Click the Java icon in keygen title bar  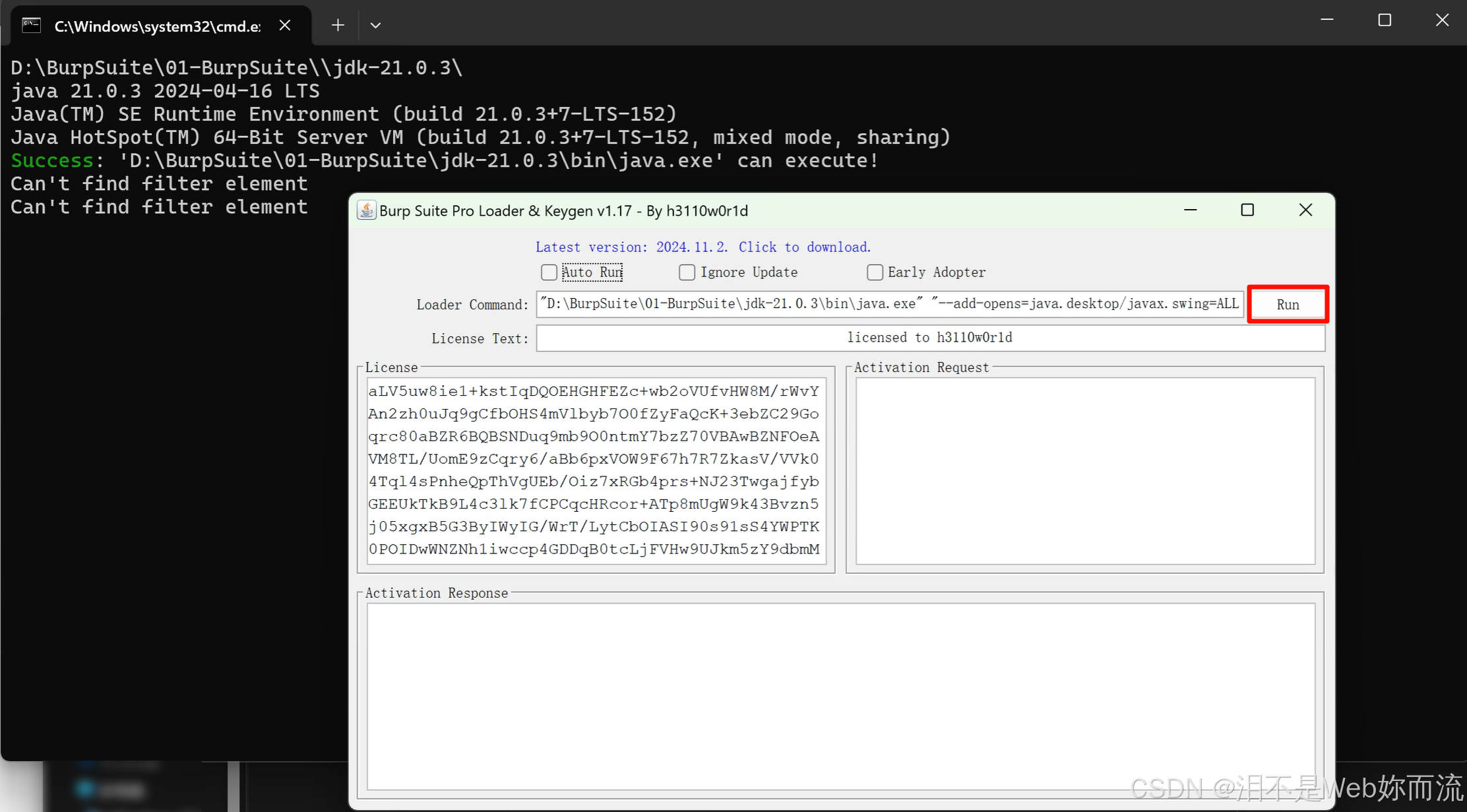pos(366,210)
